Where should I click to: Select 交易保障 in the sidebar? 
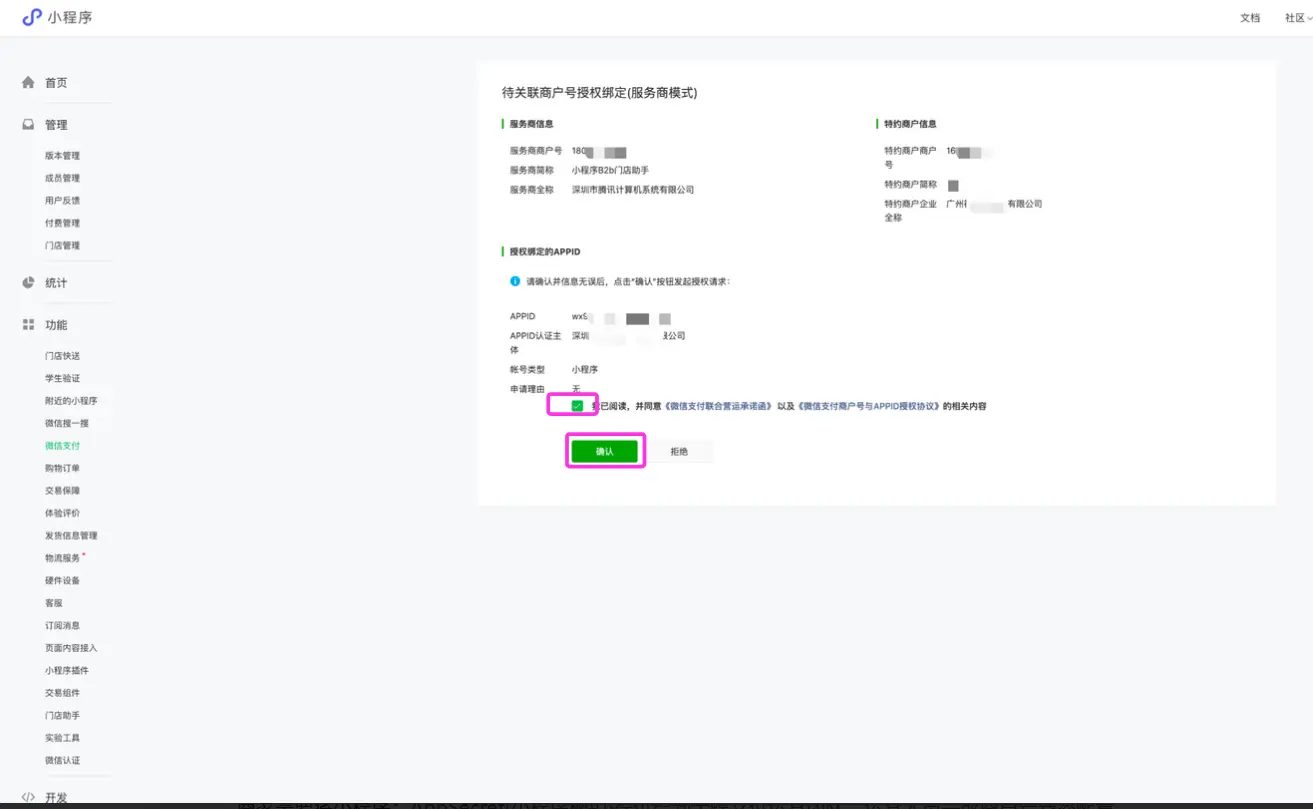click(x=62, y=491)
